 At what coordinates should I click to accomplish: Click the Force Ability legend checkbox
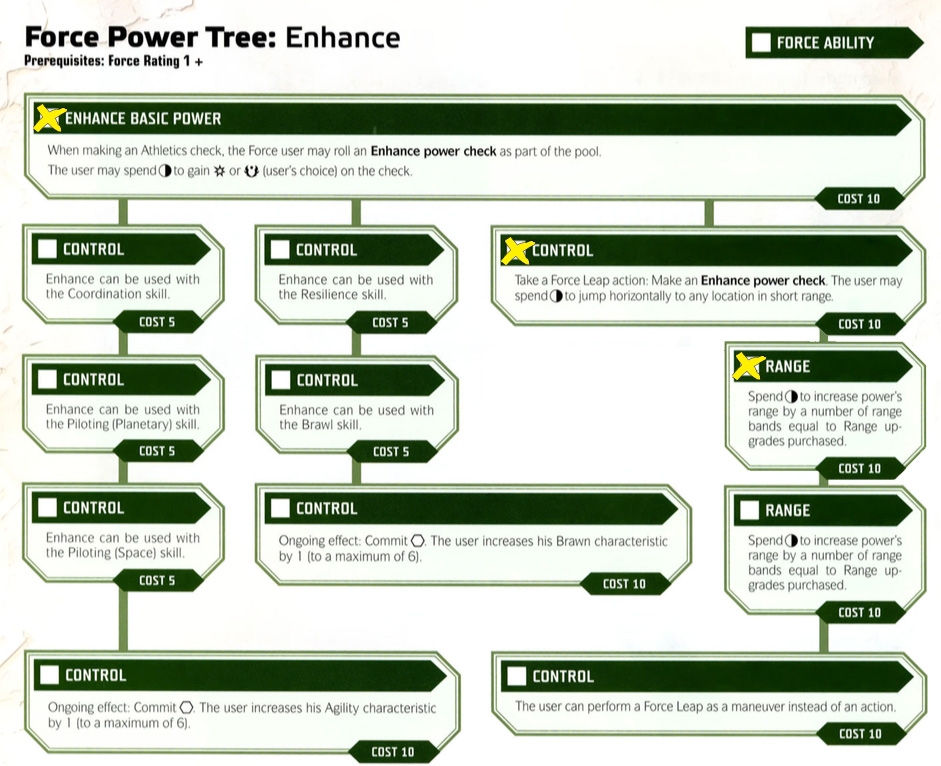[x=761, y=42]
